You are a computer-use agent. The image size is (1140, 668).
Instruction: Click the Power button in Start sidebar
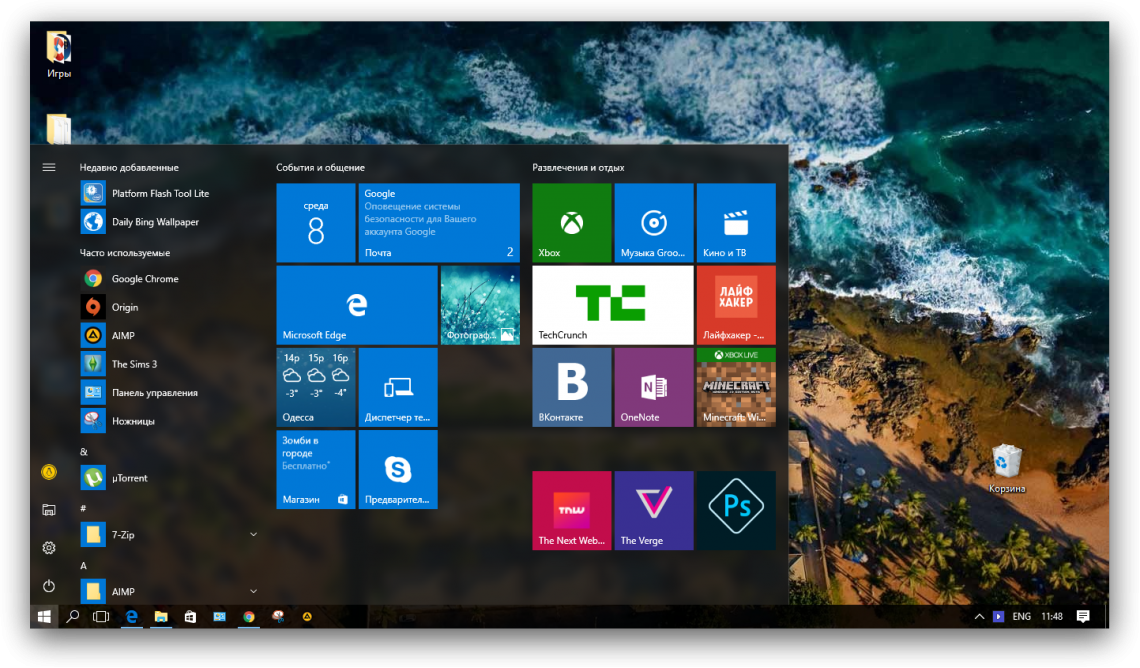[48, 586]
